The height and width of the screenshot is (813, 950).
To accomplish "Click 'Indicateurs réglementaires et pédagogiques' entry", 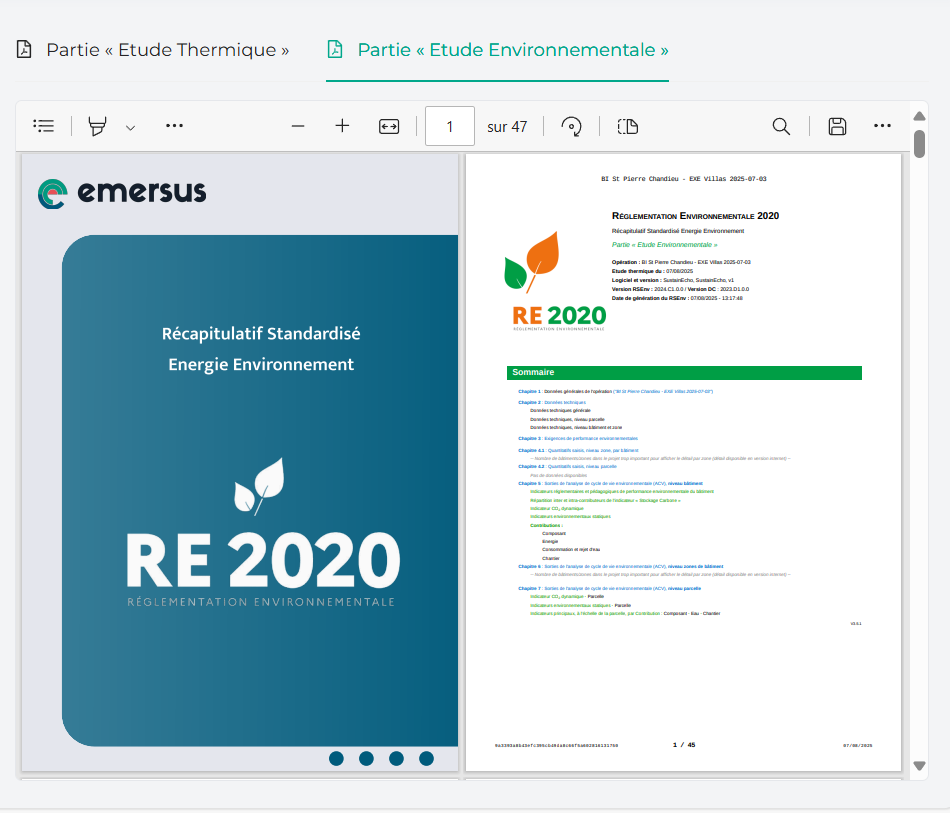I will pyautogui.click(x=622, y=491).
